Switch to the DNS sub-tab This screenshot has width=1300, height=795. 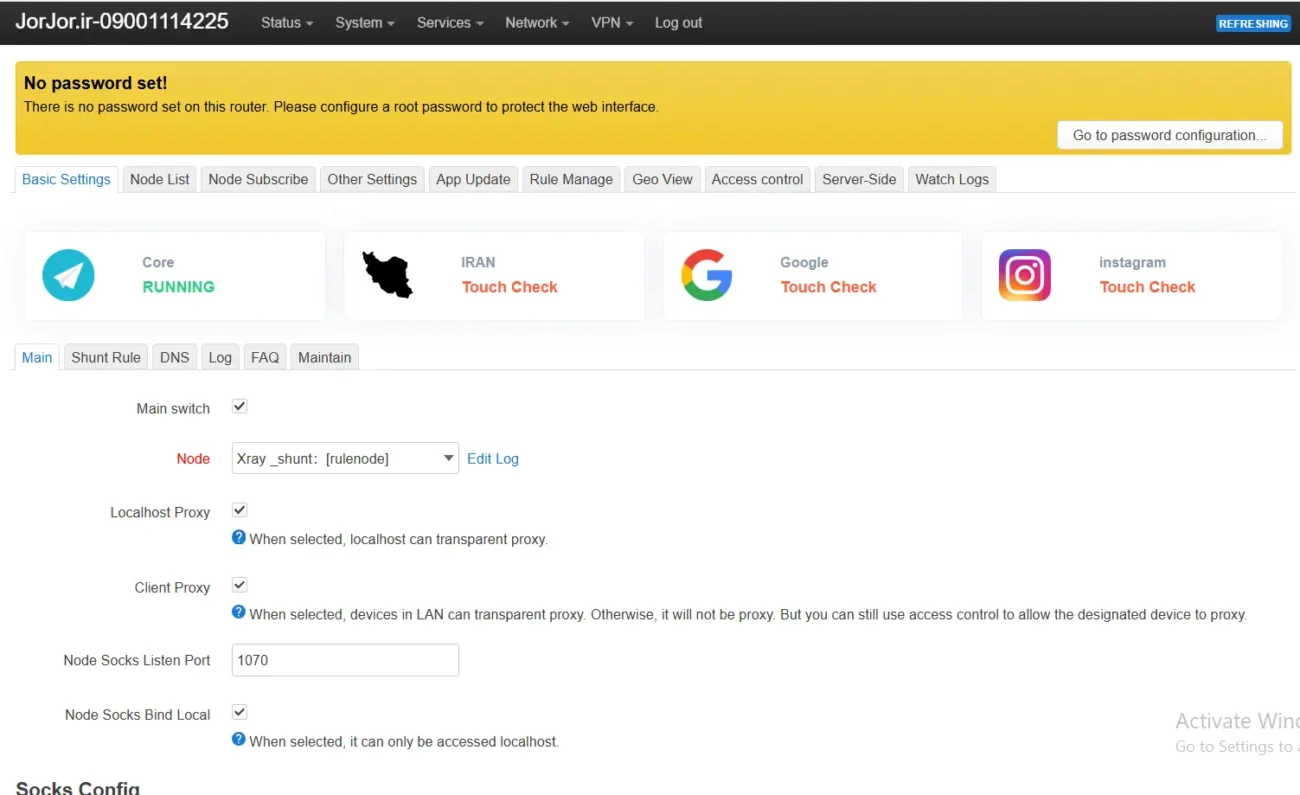click(175, 358)
